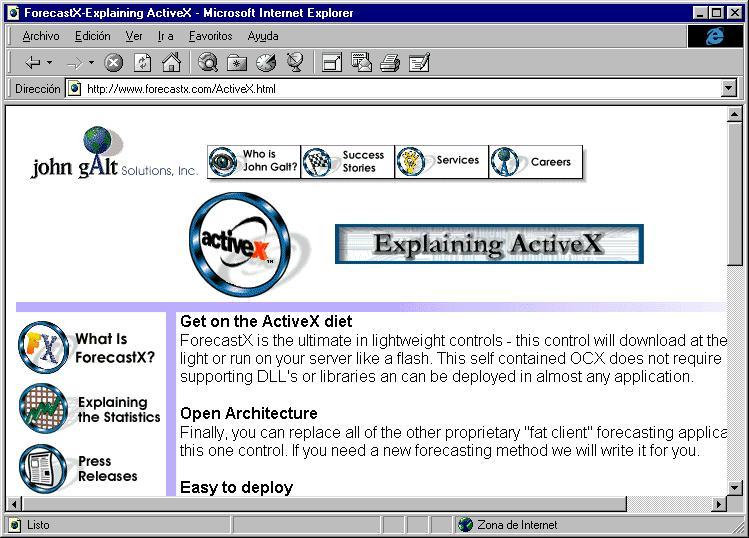Open the Favorites folder toolbar icon
Screen dimensions: 749x538
coord(237,63)
